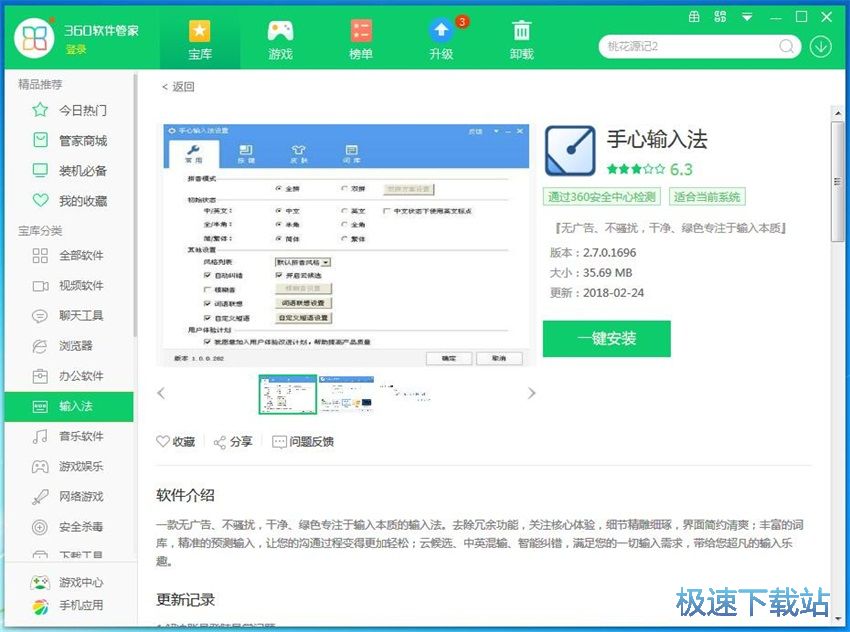The width and height of the screenshot is (850, 632).
Task: Click the 更新记录 heading
Action: tap(185, 599)
